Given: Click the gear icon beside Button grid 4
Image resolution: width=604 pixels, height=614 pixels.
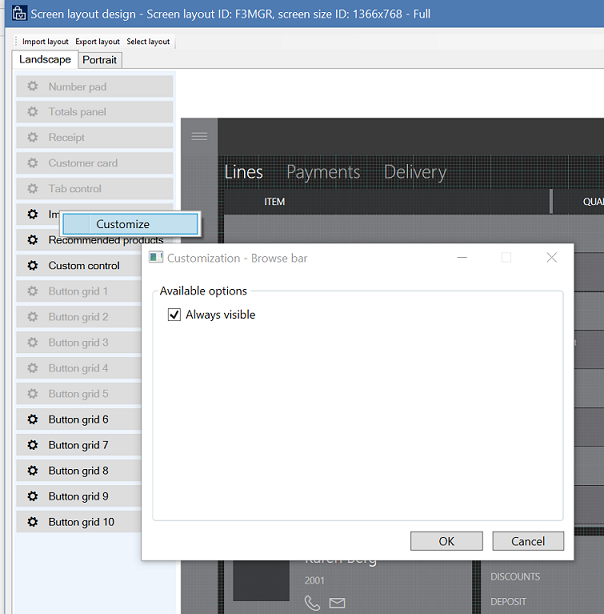Looking at the screenshot, I should point(33,368).
